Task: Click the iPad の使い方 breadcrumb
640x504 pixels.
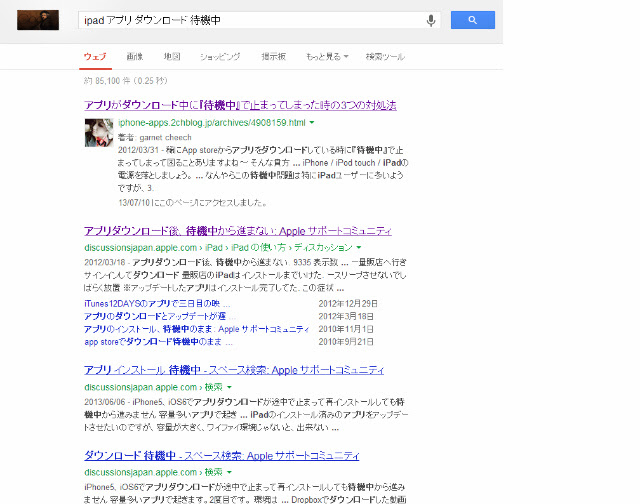Action: [258, 248]
